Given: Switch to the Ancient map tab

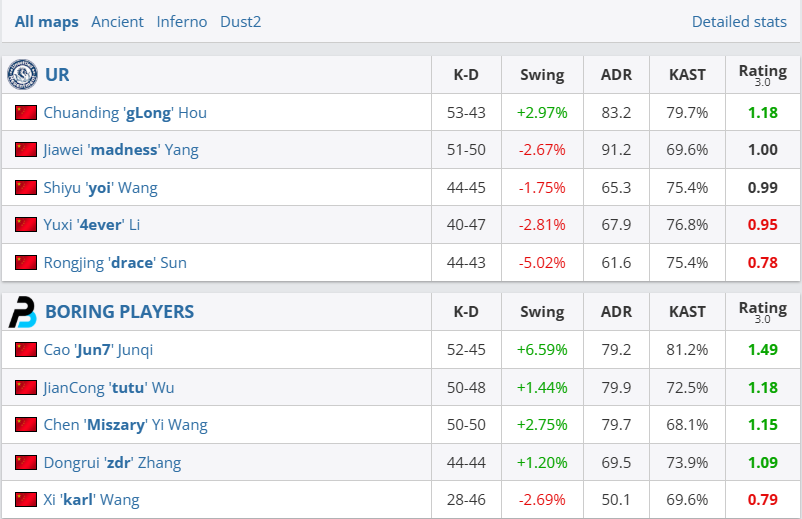Looking at the screenshot, I should (x=117, y=21).
